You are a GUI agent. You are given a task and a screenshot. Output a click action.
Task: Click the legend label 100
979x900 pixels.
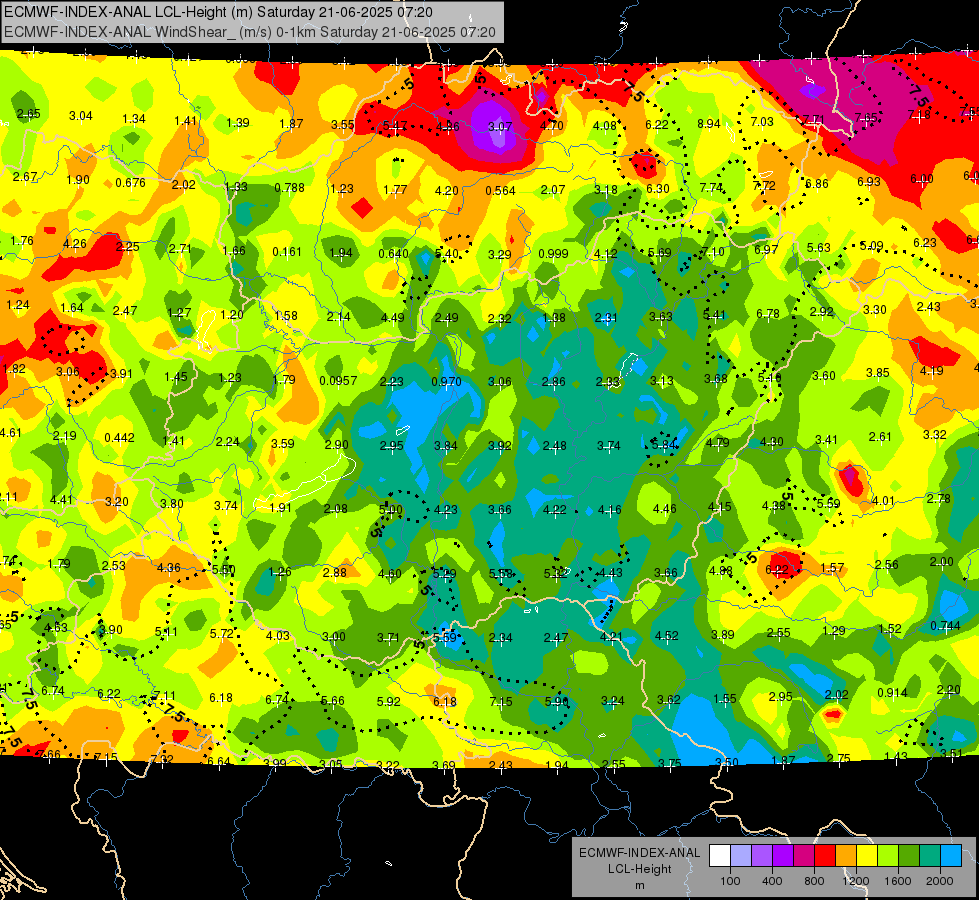pos(730,881)
